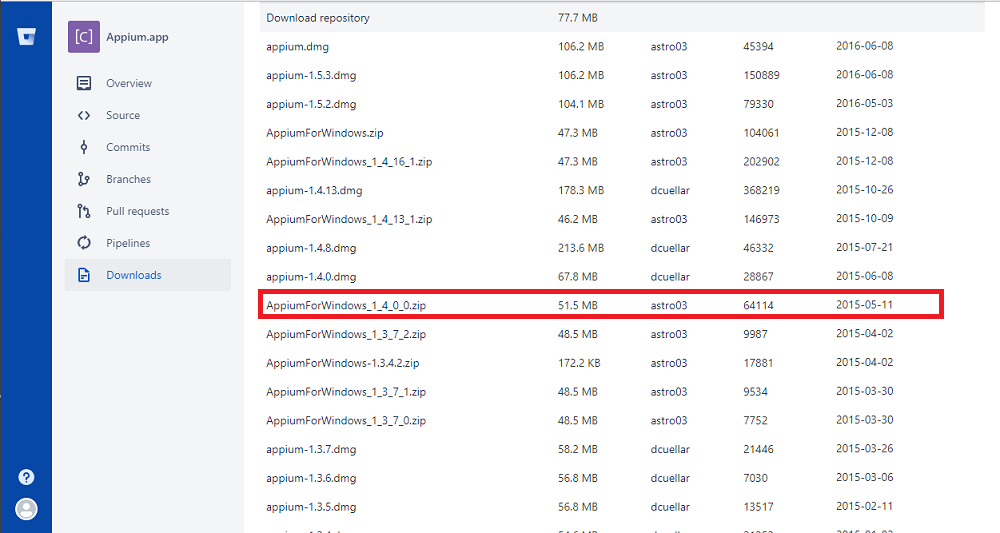This screenshot has width=1000, height=533.
Task: Open the Appium.app repository avatar
Action: tap(84, 37)
